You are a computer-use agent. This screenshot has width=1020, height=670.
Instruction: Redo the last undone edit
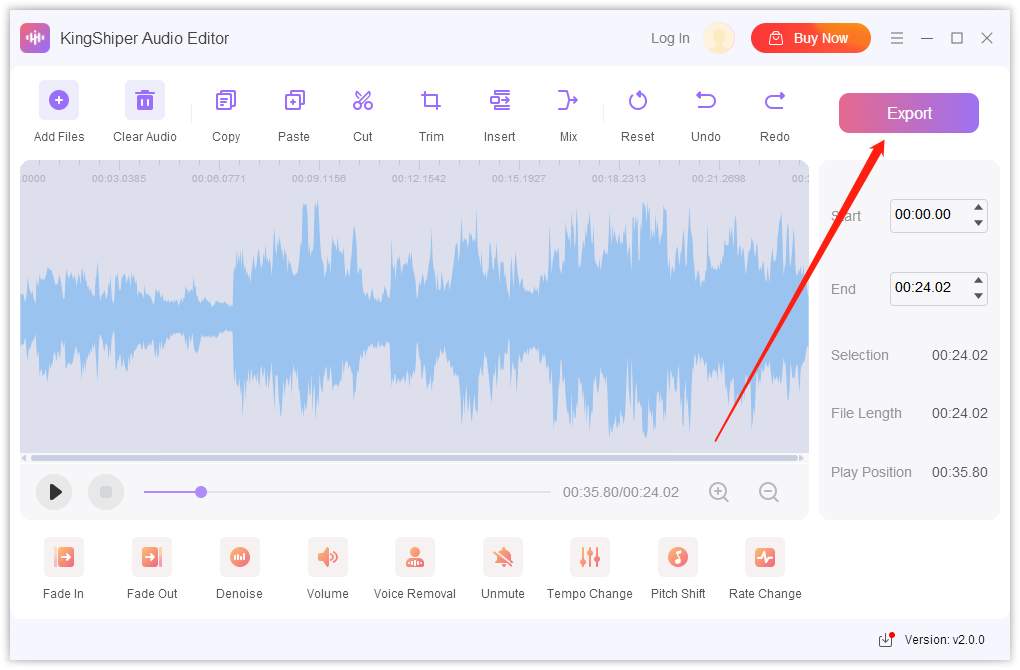(775, 100)
